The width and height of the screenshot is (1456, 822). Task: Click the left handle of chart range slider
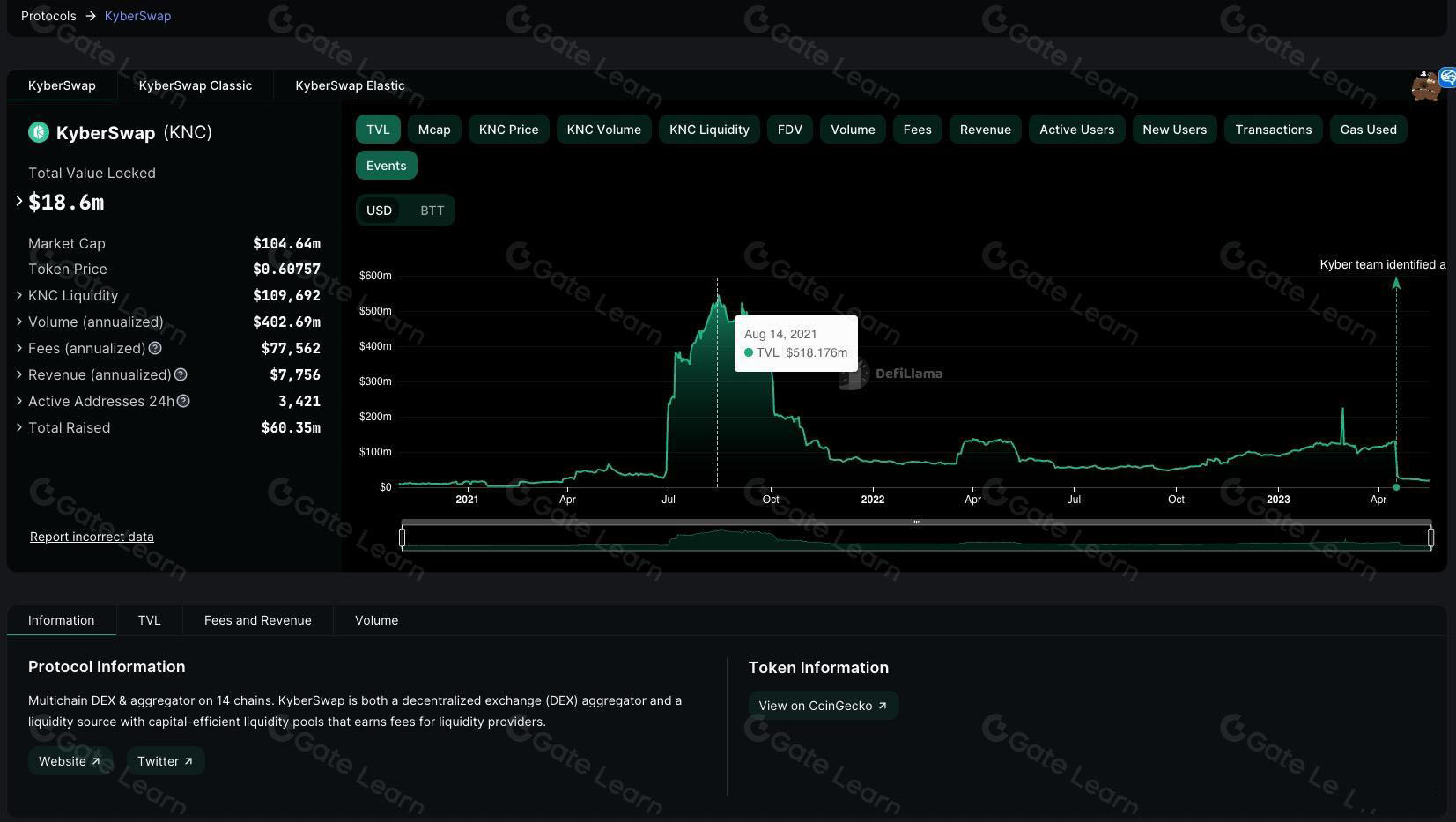pyautogui.click(x=402, y=537)
